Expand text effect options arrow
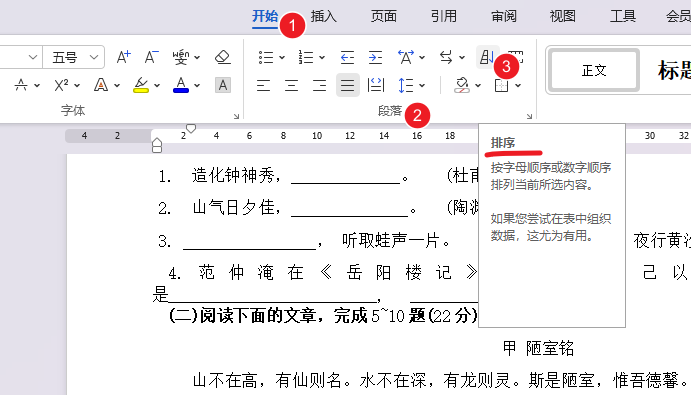This screenshot has height=395, width=691. (117, 85)
